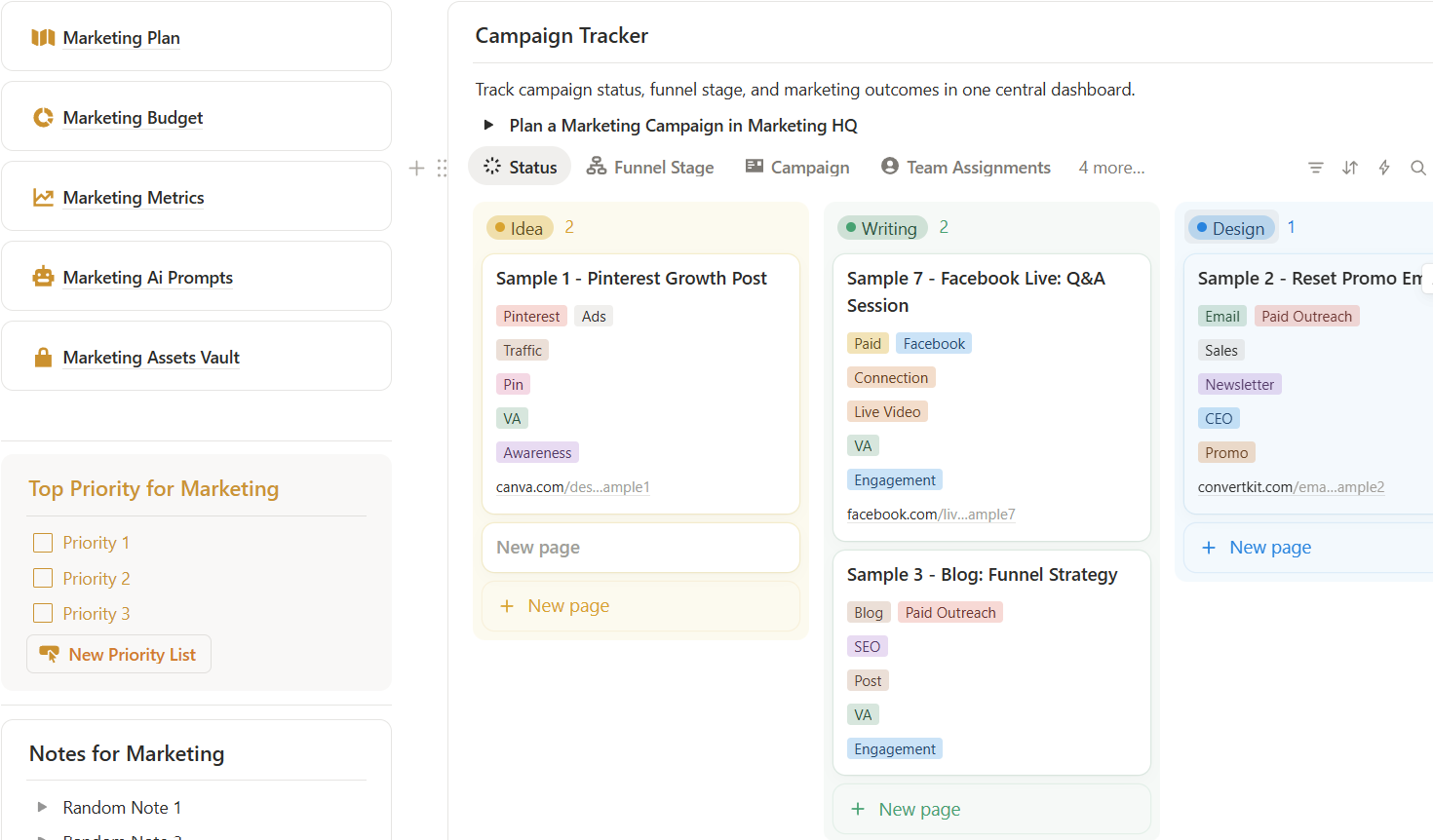The image size is (1433, 840).
Task: Open automations lightning bolt icon
Action: (1383, 168)
